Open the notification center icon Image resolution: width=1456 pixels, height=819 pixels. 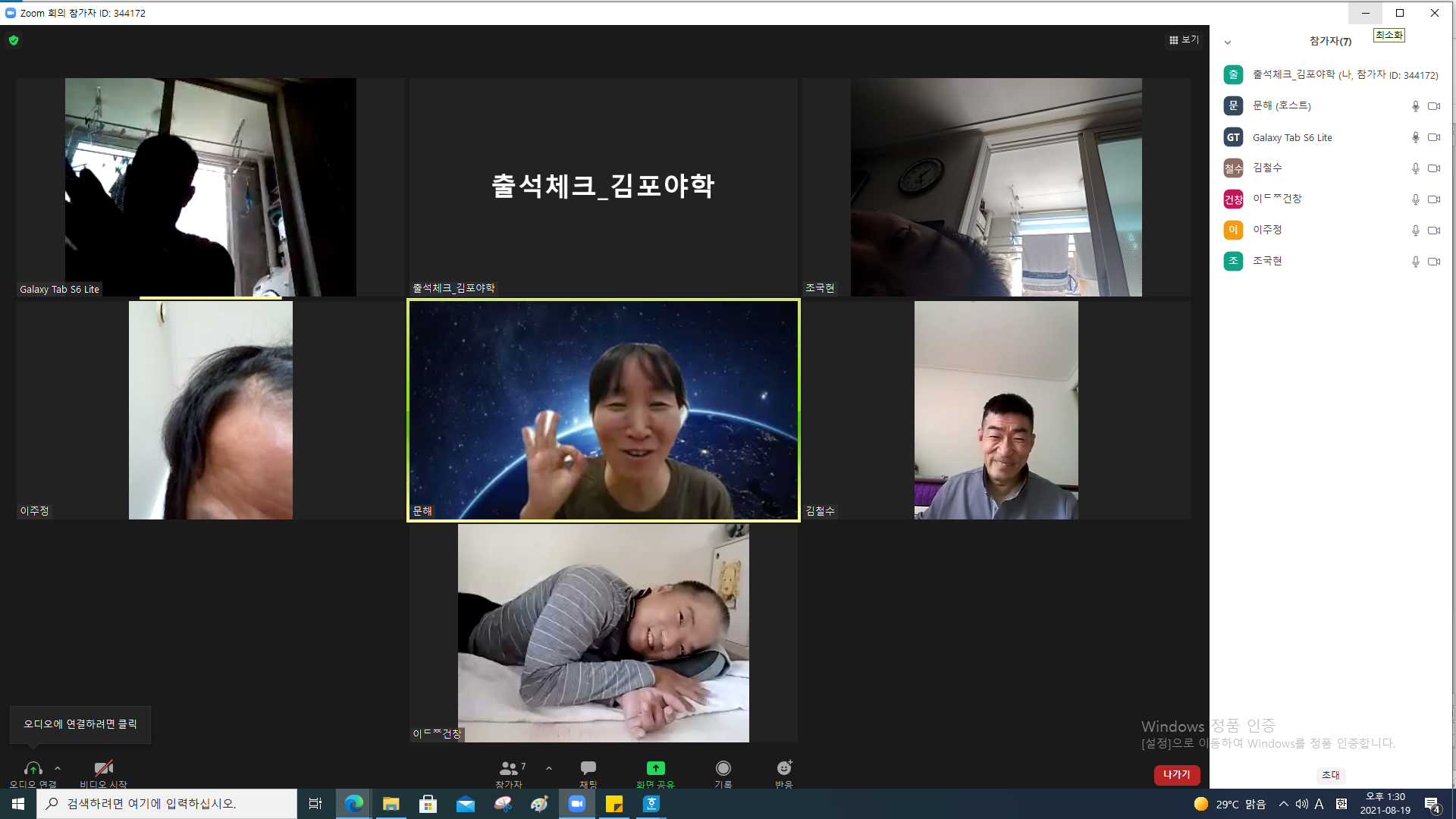1432,805
